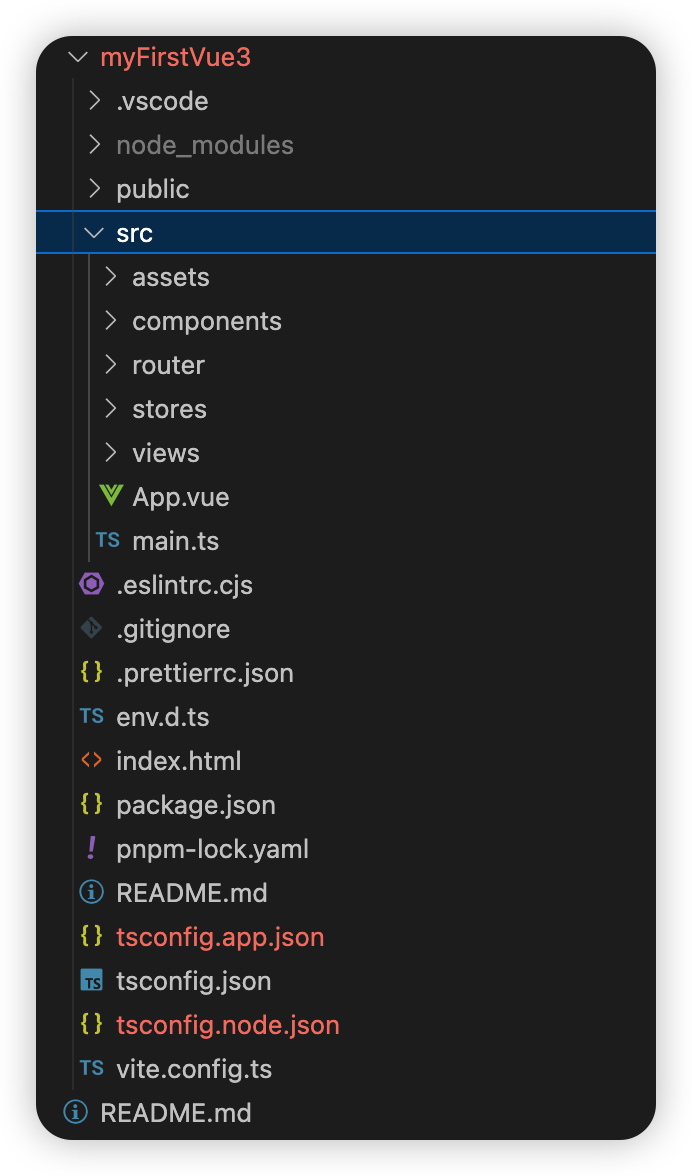Click the HTML brackets icon for index.html
The width and height of the screenshot is (692, 1176).
pos(91,760)
